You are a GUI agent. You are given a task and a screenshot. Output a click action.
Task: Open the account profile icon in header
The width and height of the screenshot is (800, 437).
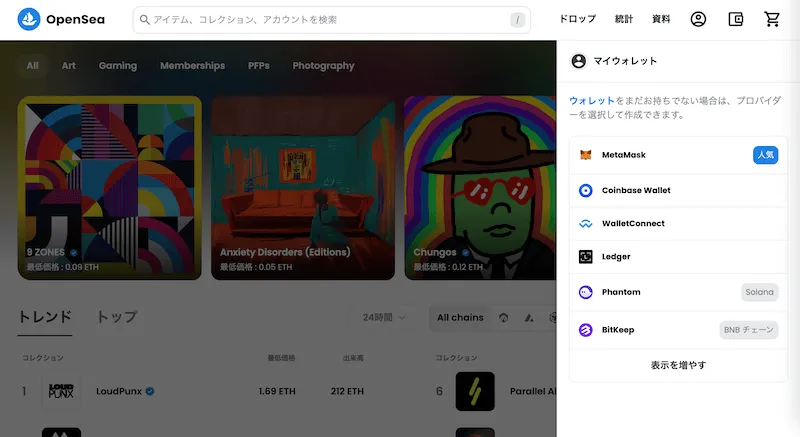point(698,19)
